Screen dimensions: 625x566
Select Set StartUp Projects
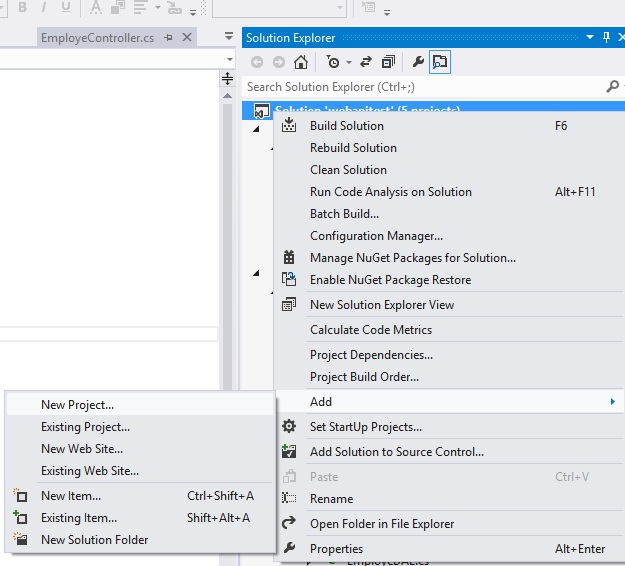[450, 426]
